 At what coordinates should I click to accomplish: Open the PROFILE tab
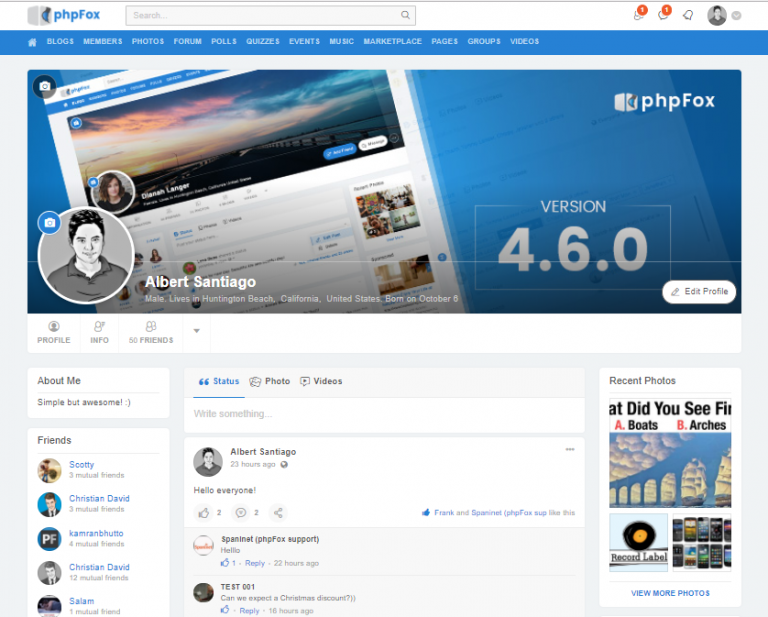[54, 333]
